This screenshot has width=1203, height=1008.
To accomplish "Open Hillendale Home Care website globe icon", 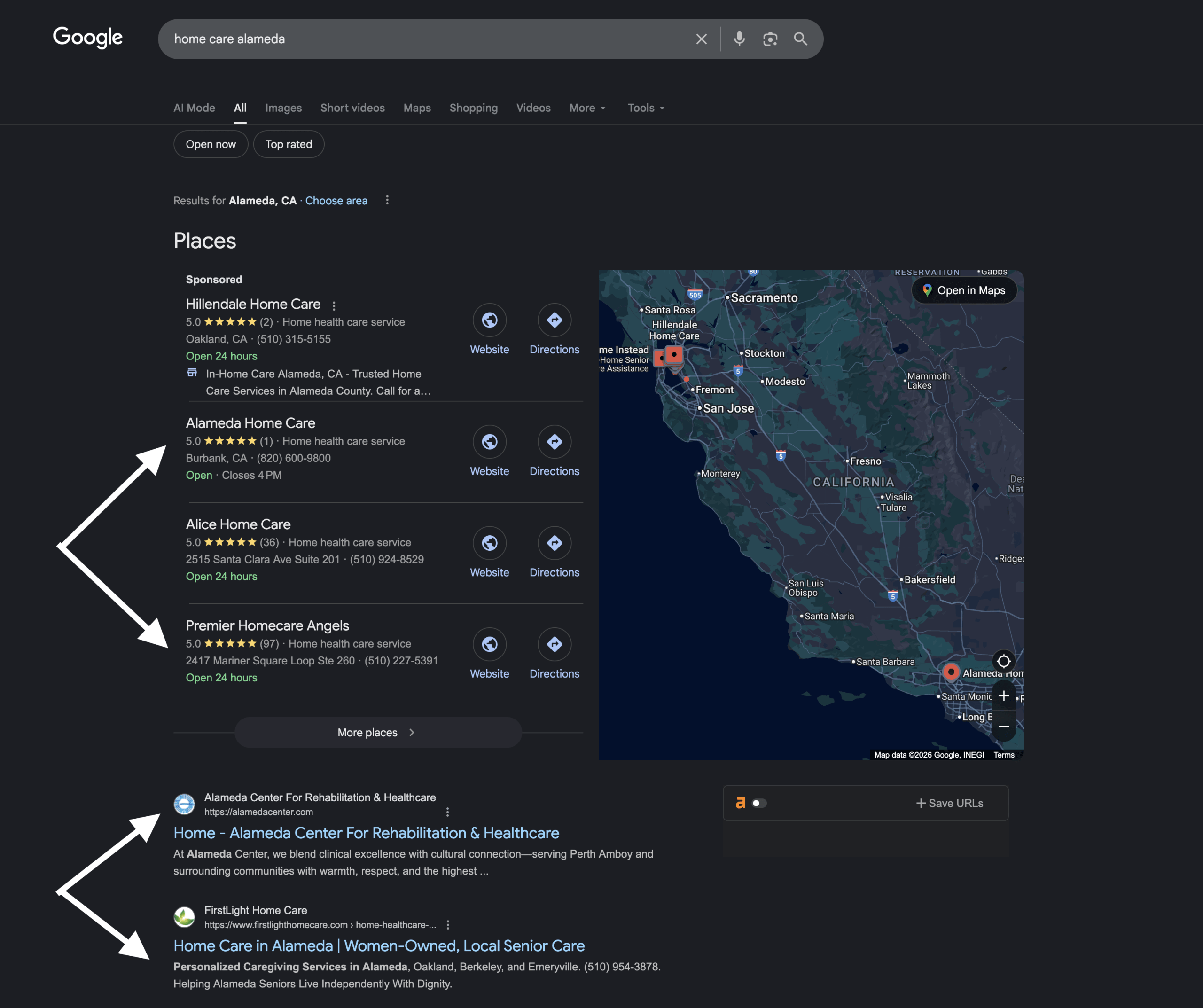I will tap(489, 320).
